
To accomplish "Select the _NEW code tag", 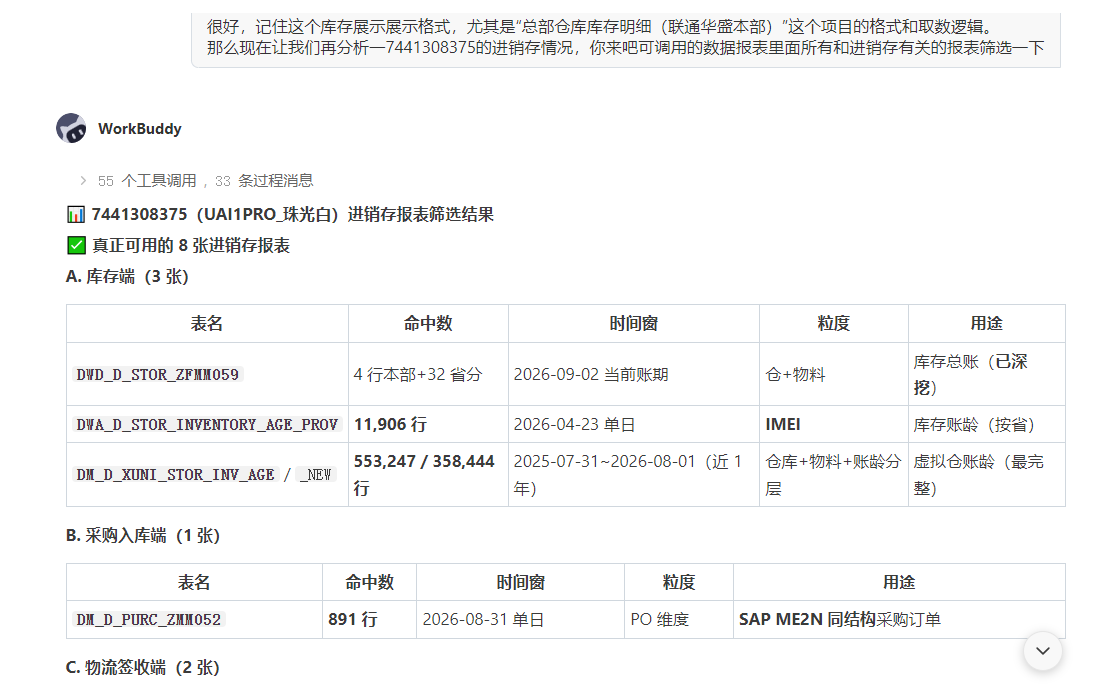I will [316, 475].
